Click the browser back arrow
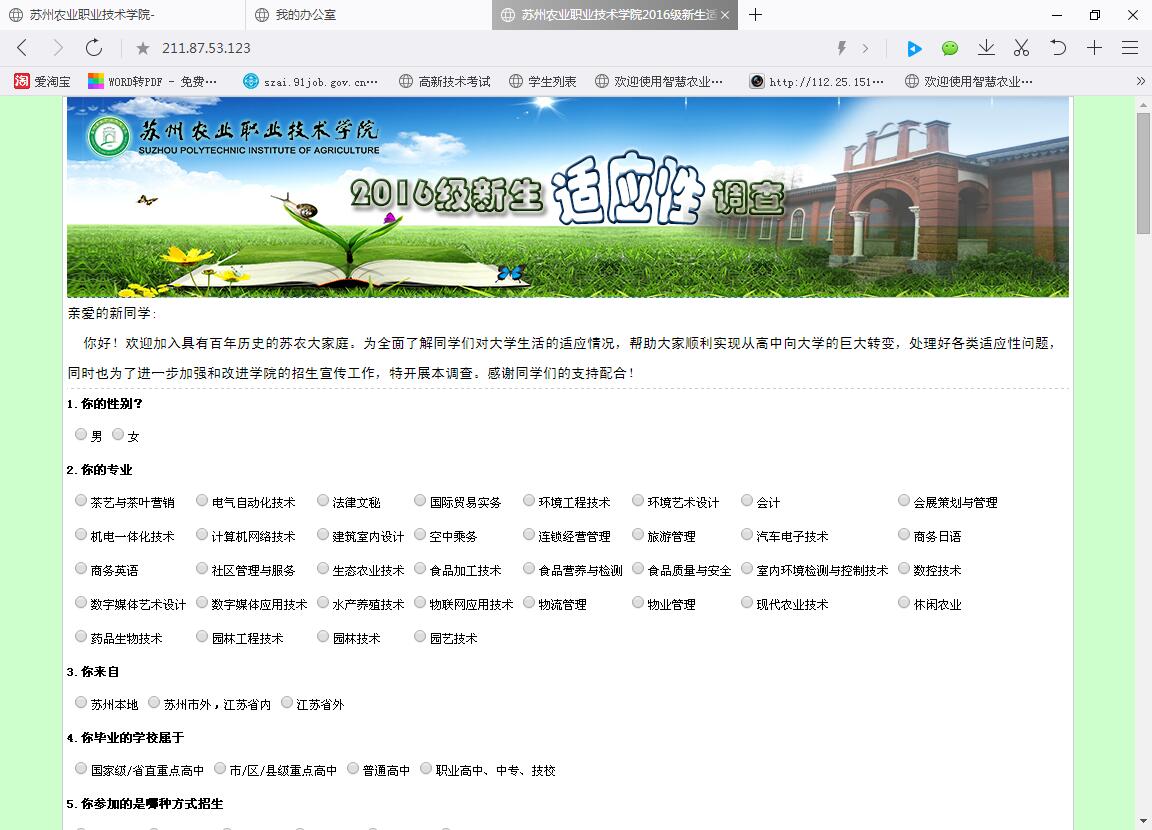The image size is (1152, 830). coord(22,48)
